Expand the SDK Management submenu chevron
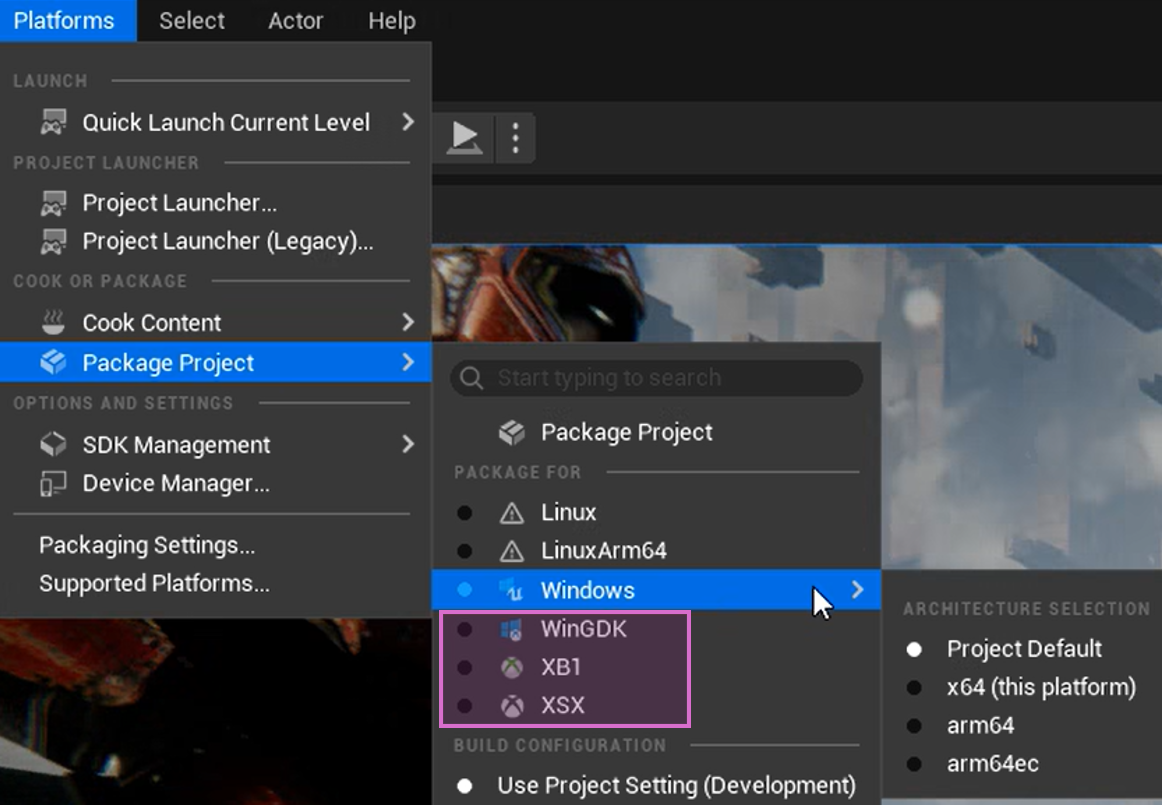Screen dimensions: 1162x805 [408, 444]
